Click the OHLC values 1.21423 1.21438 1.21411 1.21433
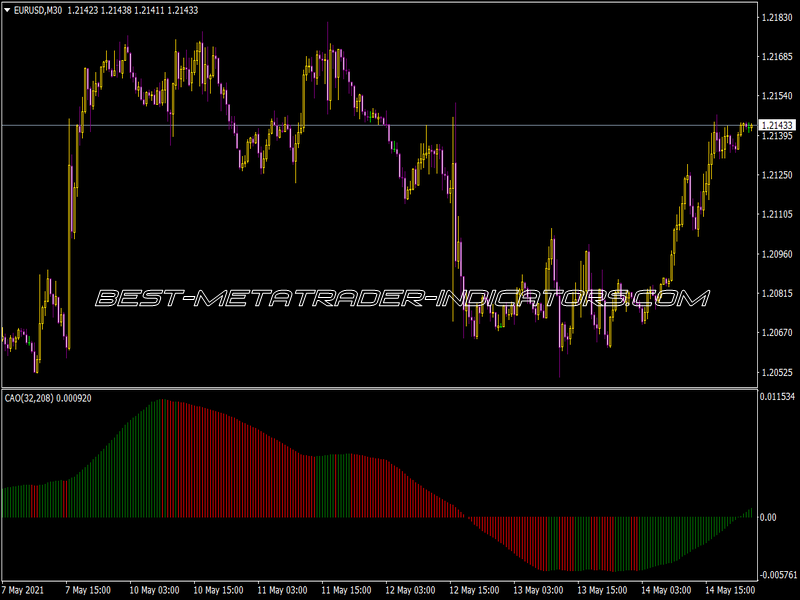 133,10
